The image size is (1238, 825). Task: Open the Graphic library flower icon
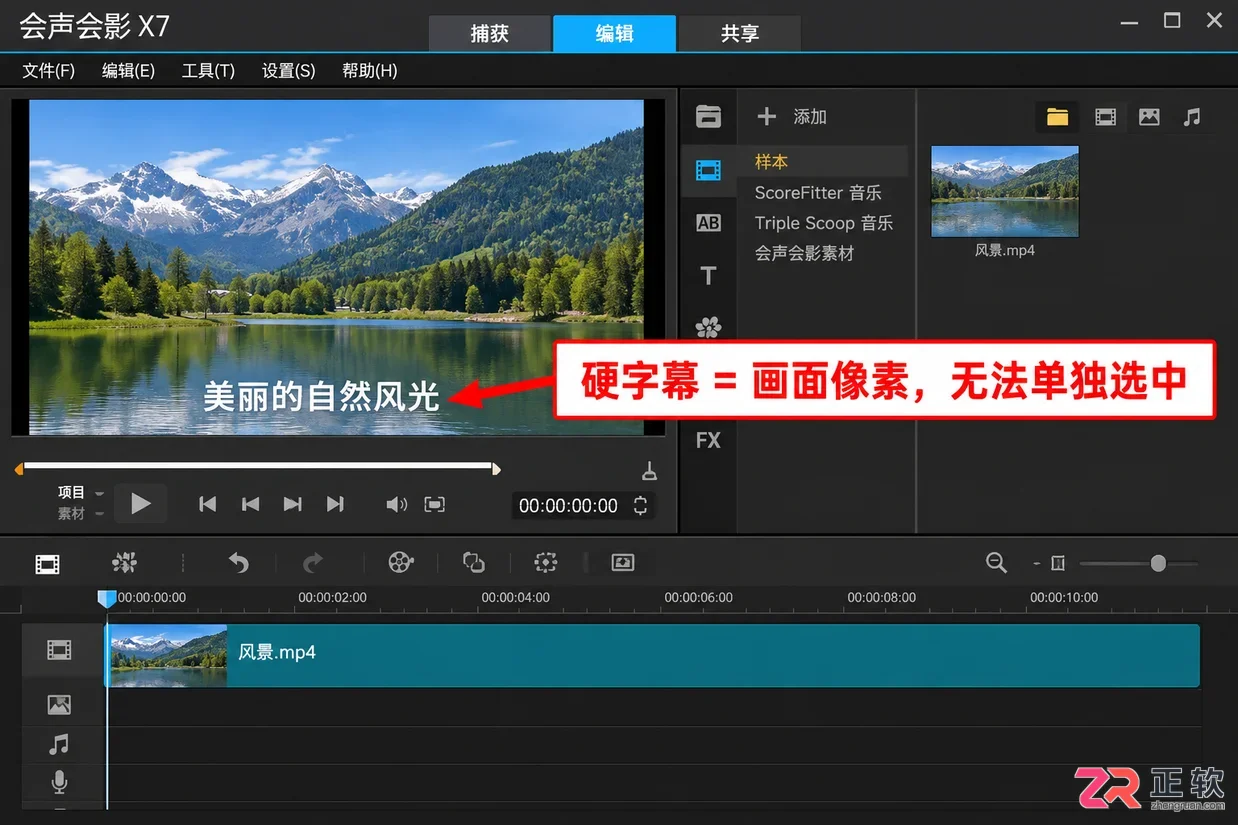tap(708, 327)
